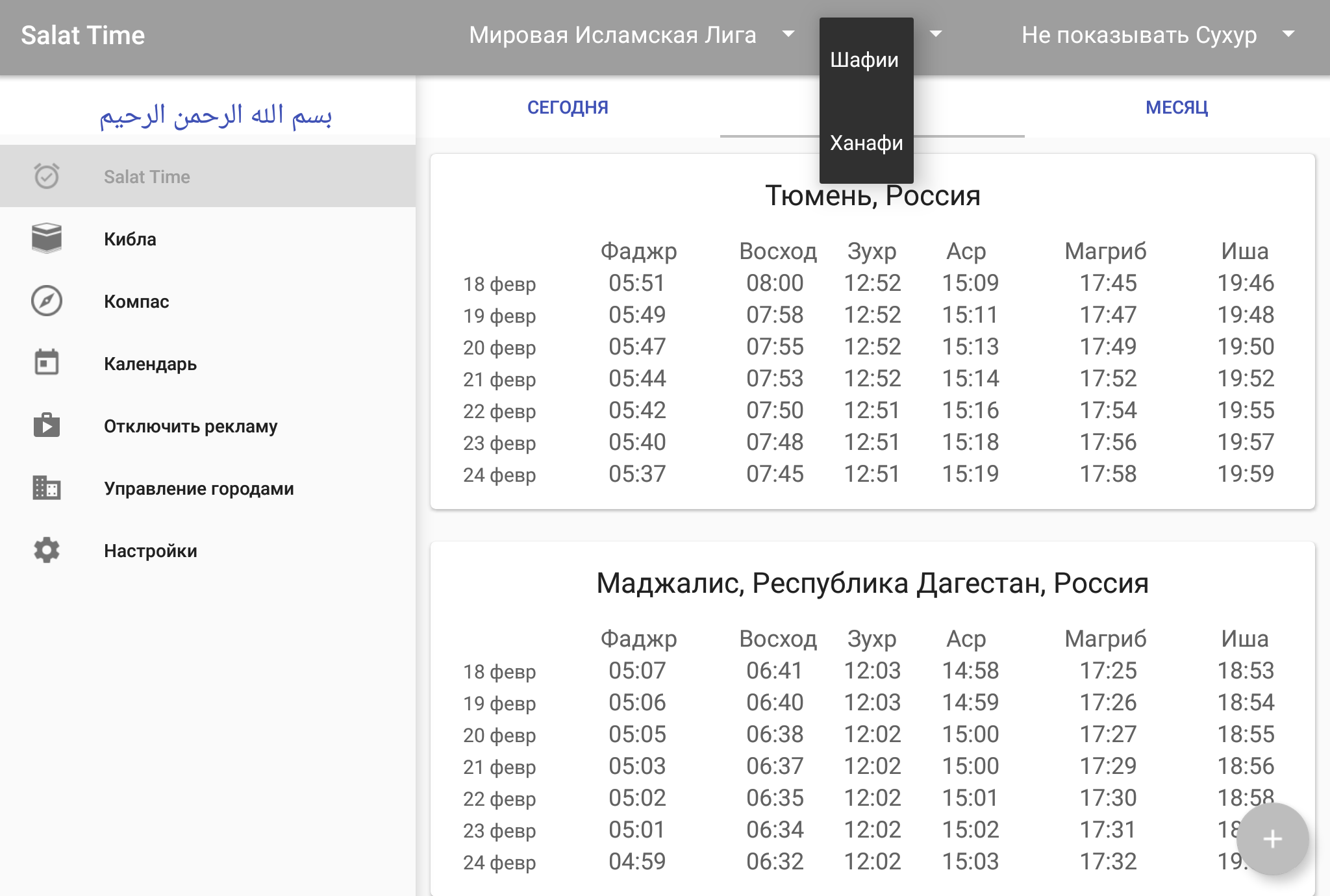Click the Salat Time alarm clock icon
Viewport: 1330px width, 896px height.
[x=47, y=176]
